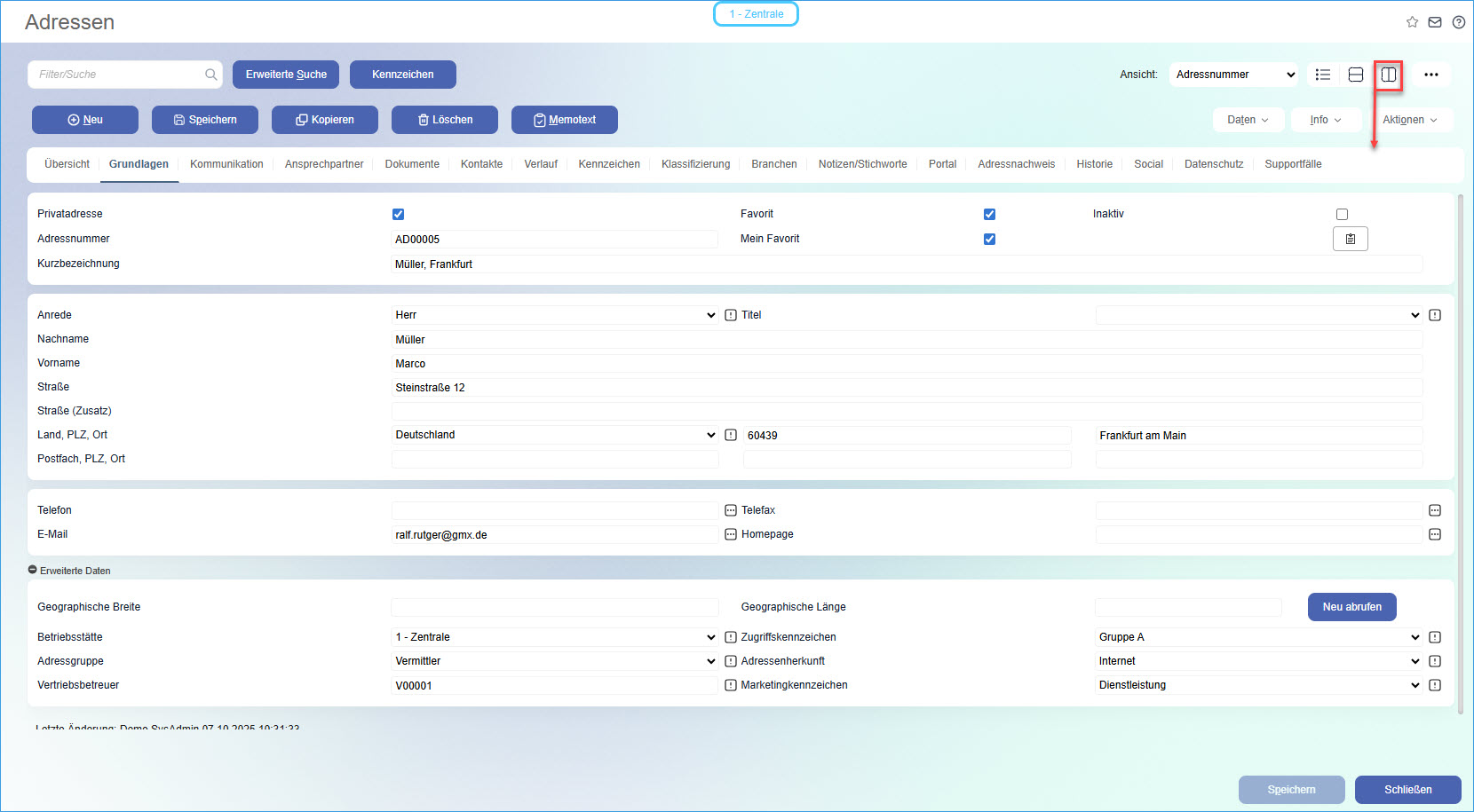Open the help question mark icon
The image size is (1474, 812).
point(1458,22)
